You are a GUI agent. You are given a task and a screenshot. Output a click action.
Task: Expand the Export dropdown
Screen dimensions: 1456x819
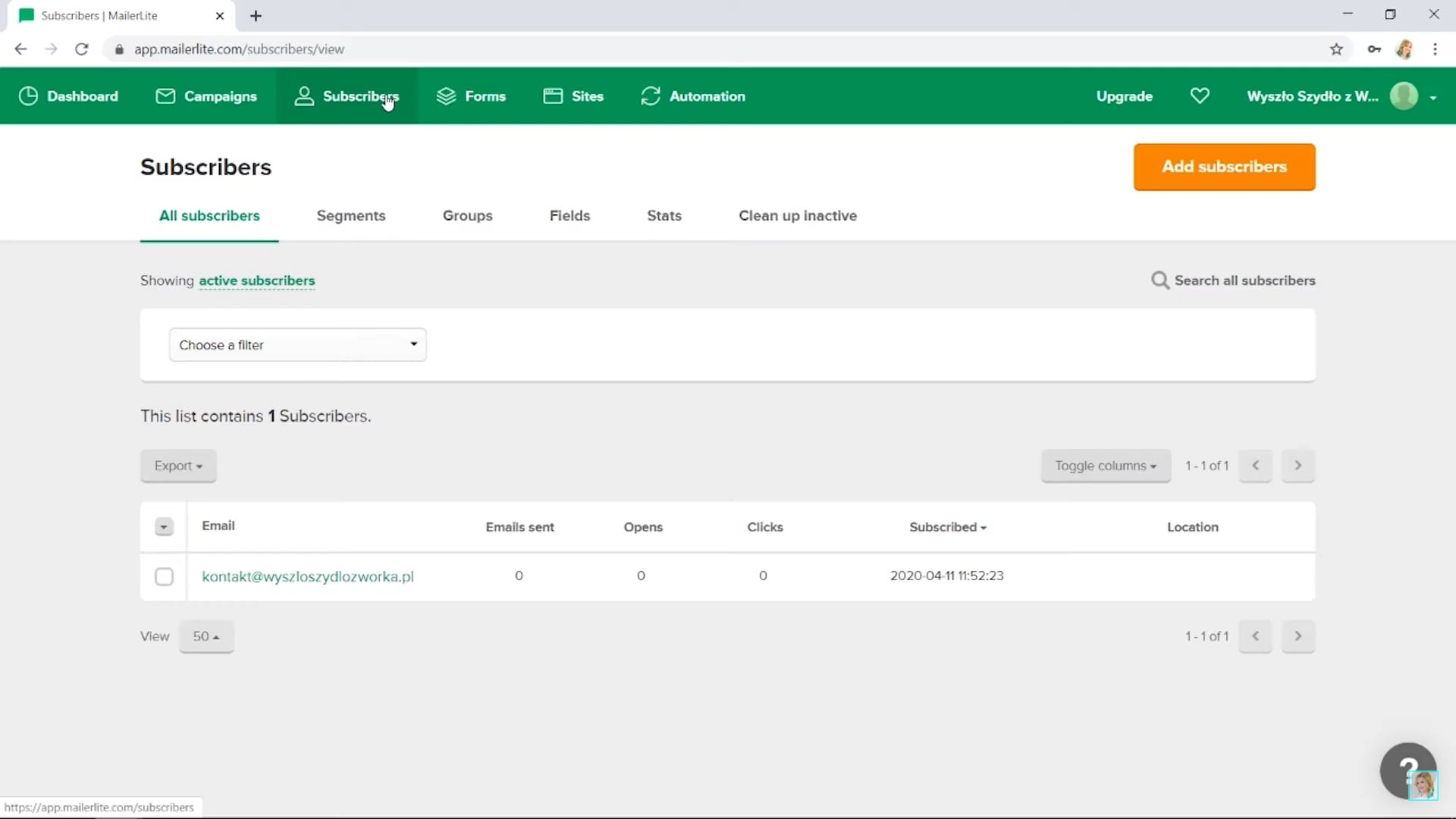(x=178, y=466)
